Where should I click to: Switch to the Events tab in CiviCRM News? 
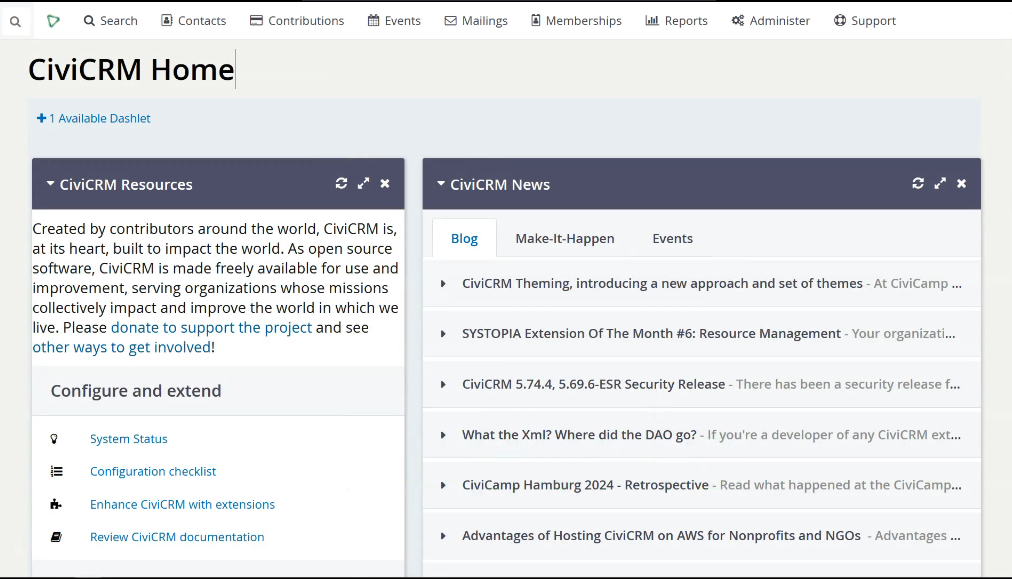click(673, 238)
